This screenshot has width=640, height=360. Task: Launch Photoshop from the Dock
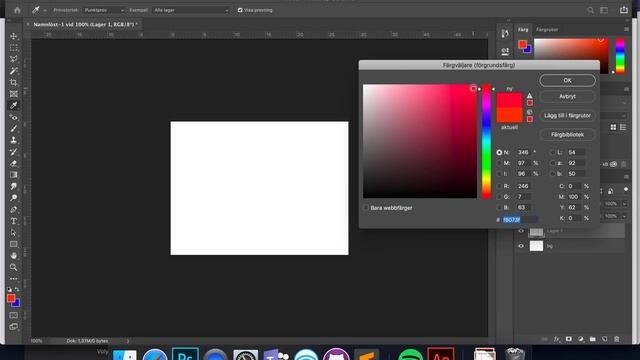pyautogui.click(x=185, y=354)
